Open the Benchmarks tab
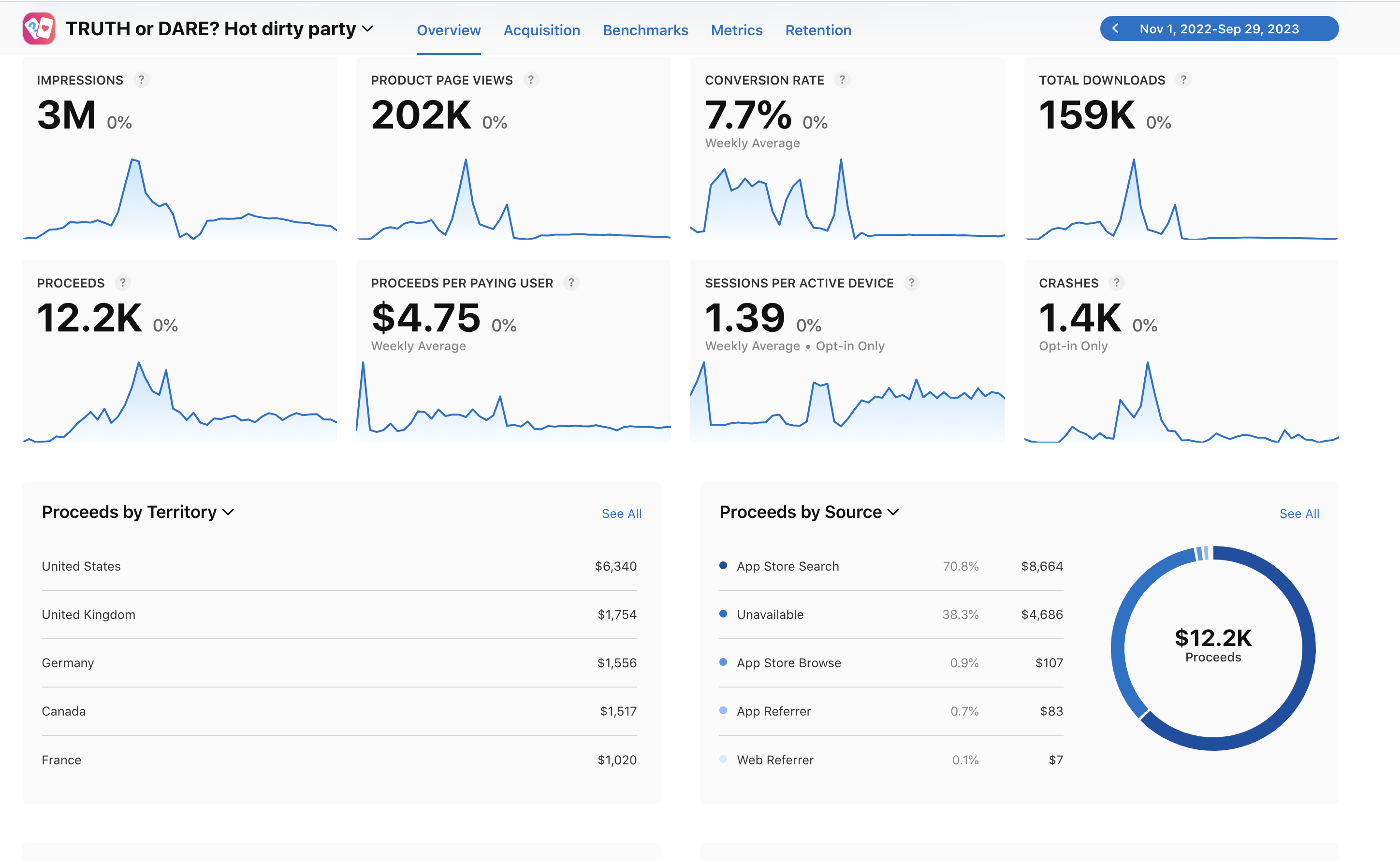The height and width of the screenshot is (861, 1400). pyautogui.click(x=645, y=30)
